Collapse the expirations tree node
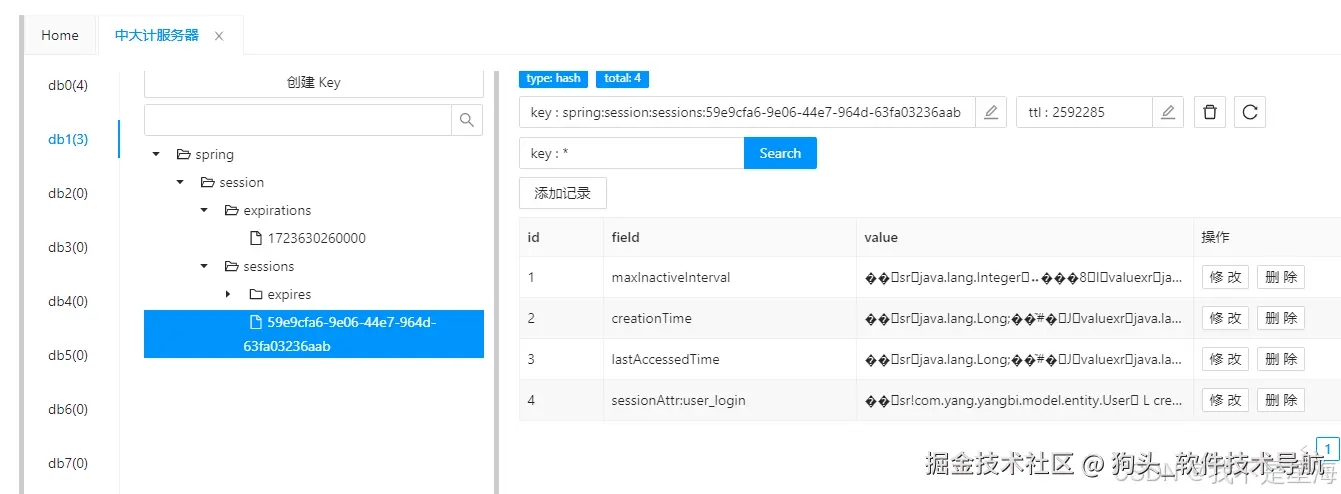The width and height of the screenshot is (1341, 494). coord(204,211)
